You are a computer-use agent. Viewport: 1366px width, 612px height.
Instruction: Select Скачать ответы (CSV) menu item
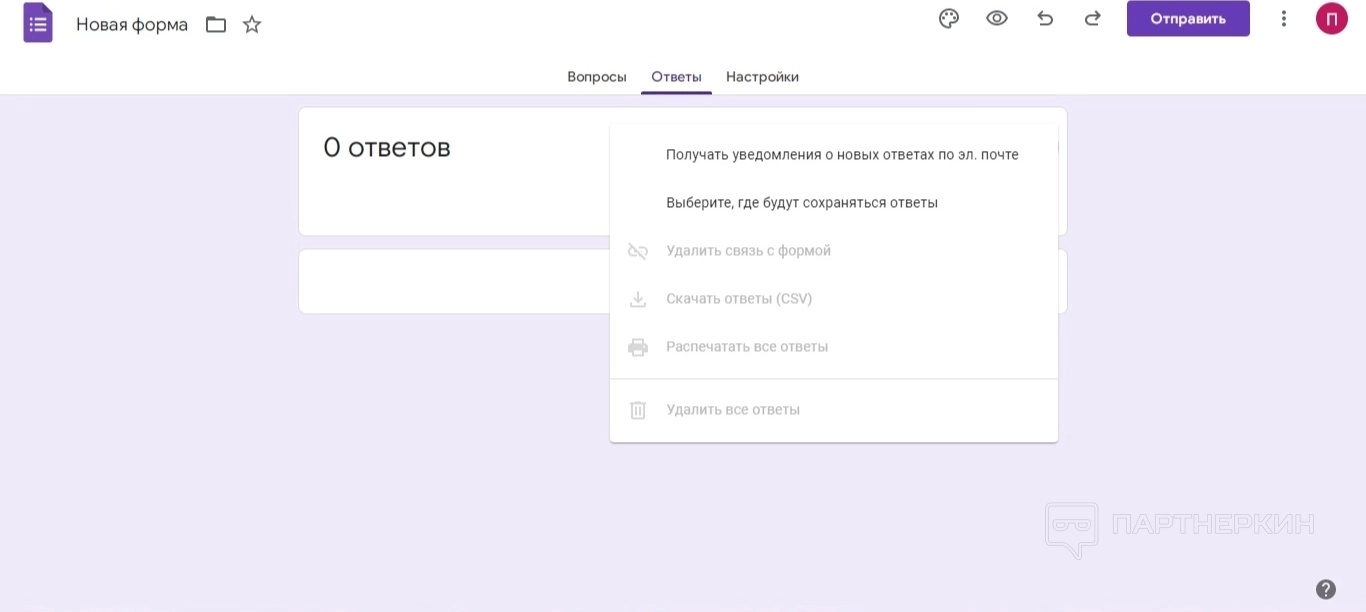[739, 299]
